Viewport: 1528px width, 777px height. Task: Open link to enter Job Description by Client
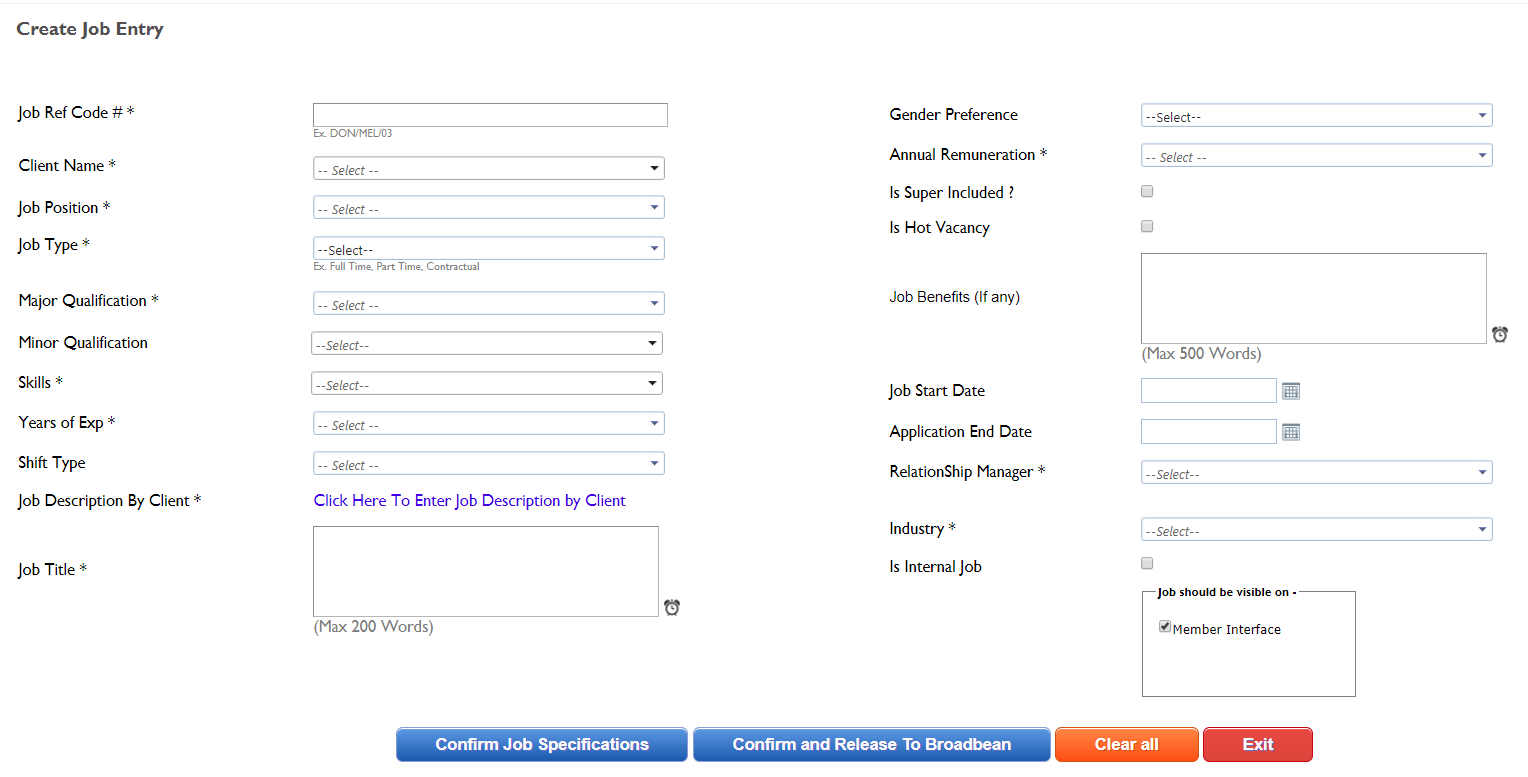pyautogui.click(x=470, y=501)
